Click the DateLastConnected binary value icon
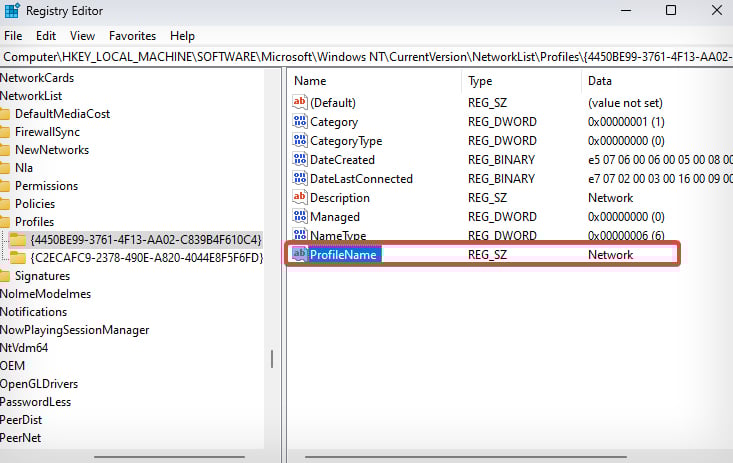The image size is (733, 463). [x=300, y=178]
